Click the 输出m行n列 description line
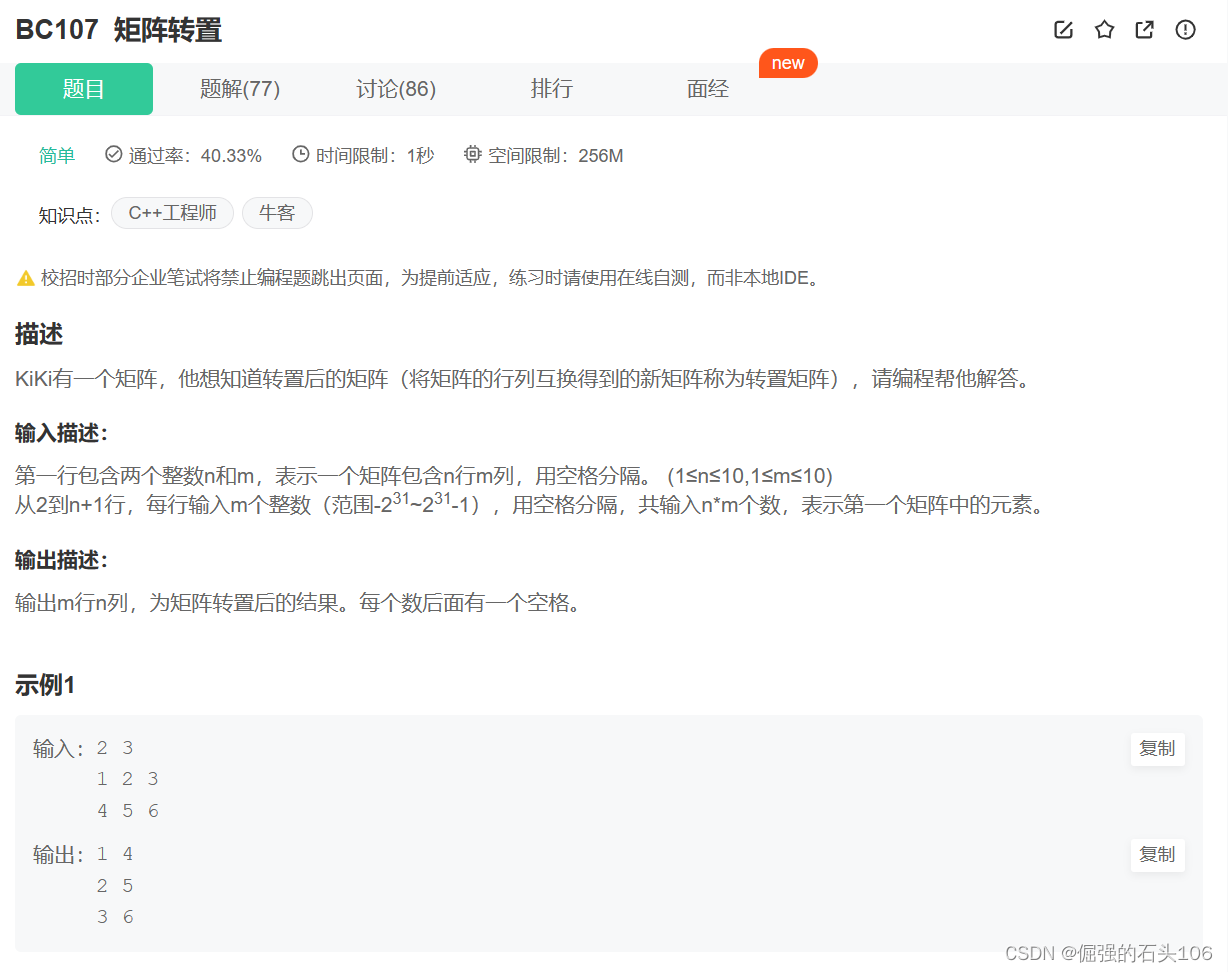The image size is (1228, 972). tap(298, 603)
